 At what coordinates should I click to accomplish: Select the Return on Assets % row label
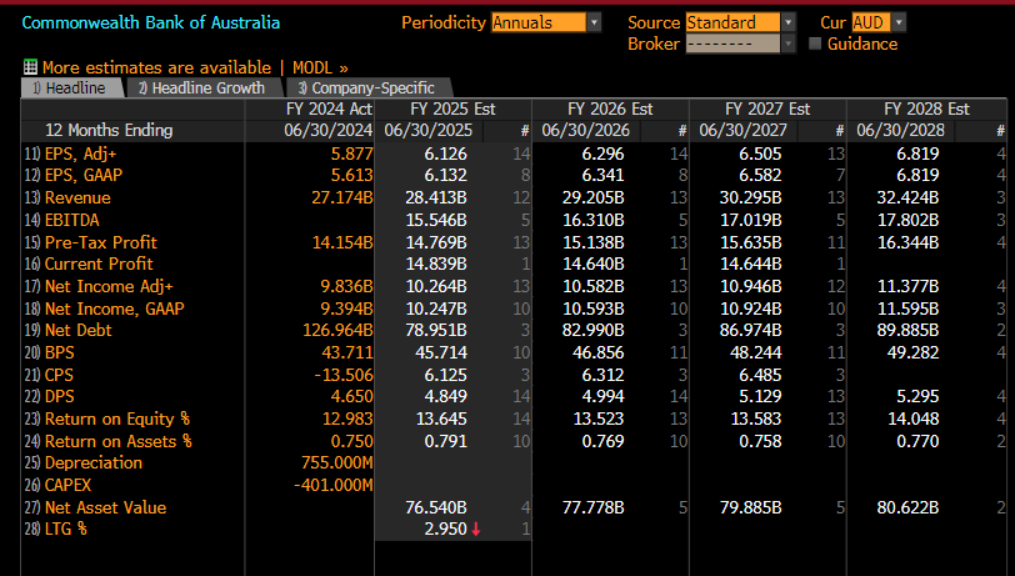pyautogui.click(x=118, y=441)
